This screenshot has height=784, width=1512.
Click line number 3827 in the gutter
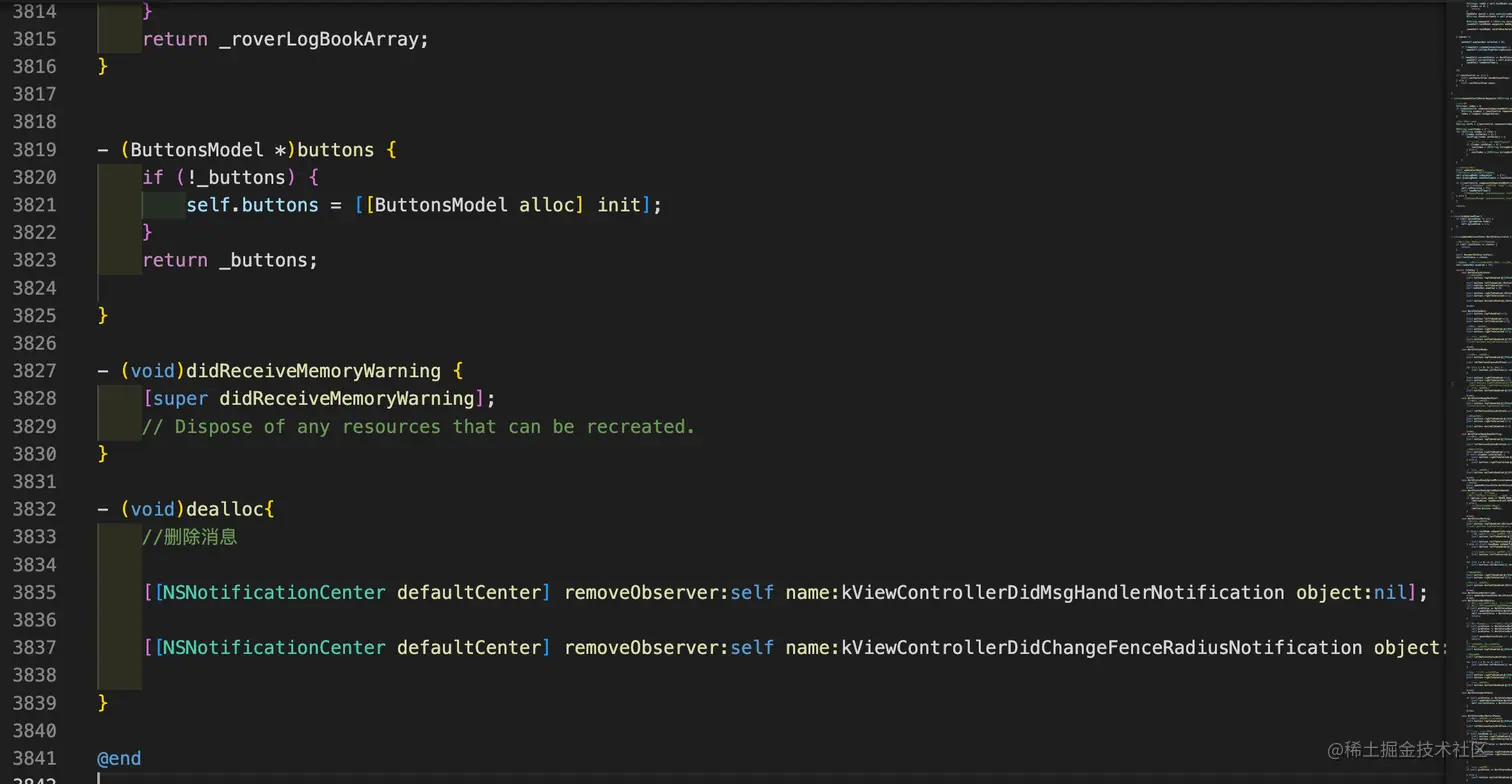coord(34,371)
